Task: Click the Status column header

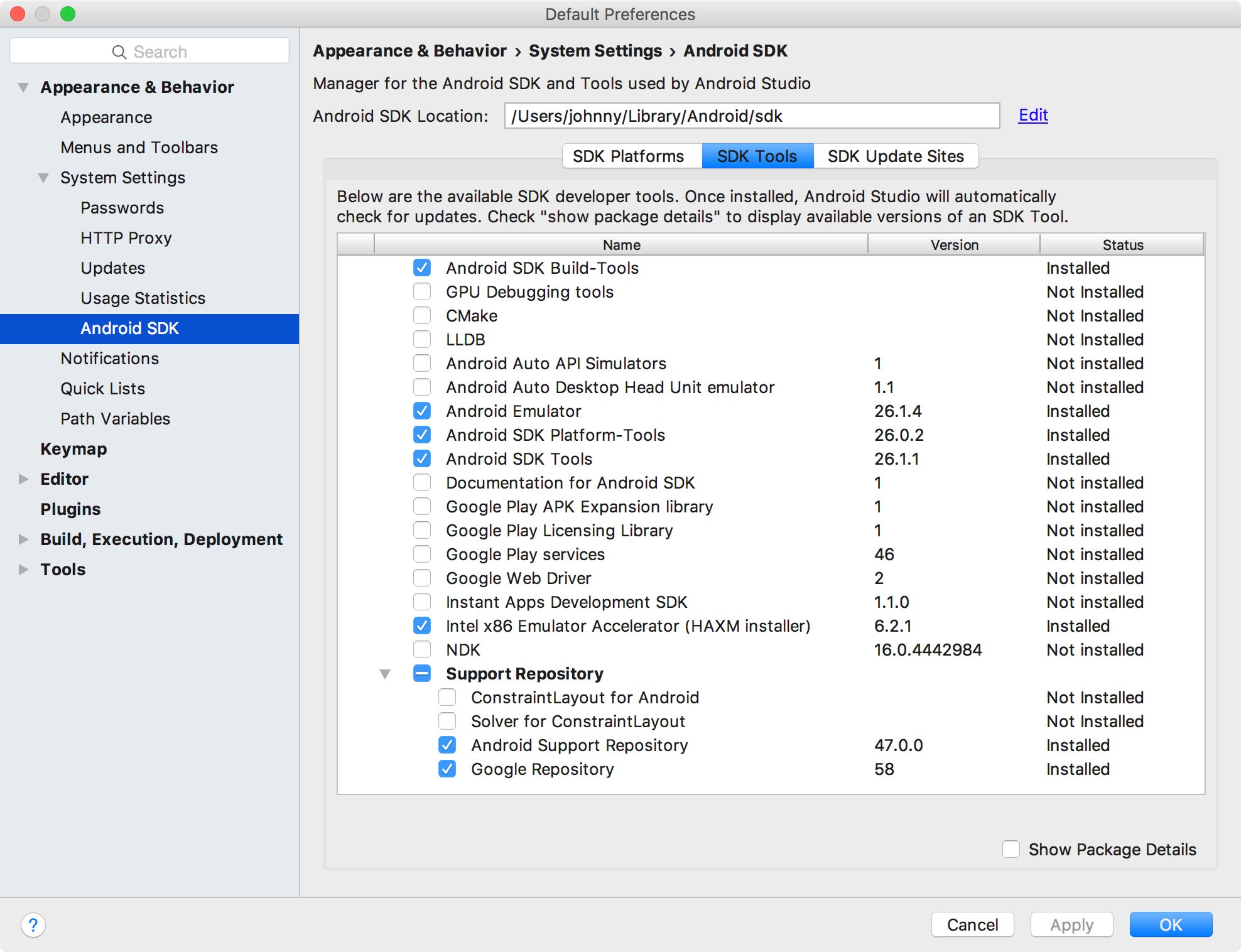Action: [x=1122, y=245]
